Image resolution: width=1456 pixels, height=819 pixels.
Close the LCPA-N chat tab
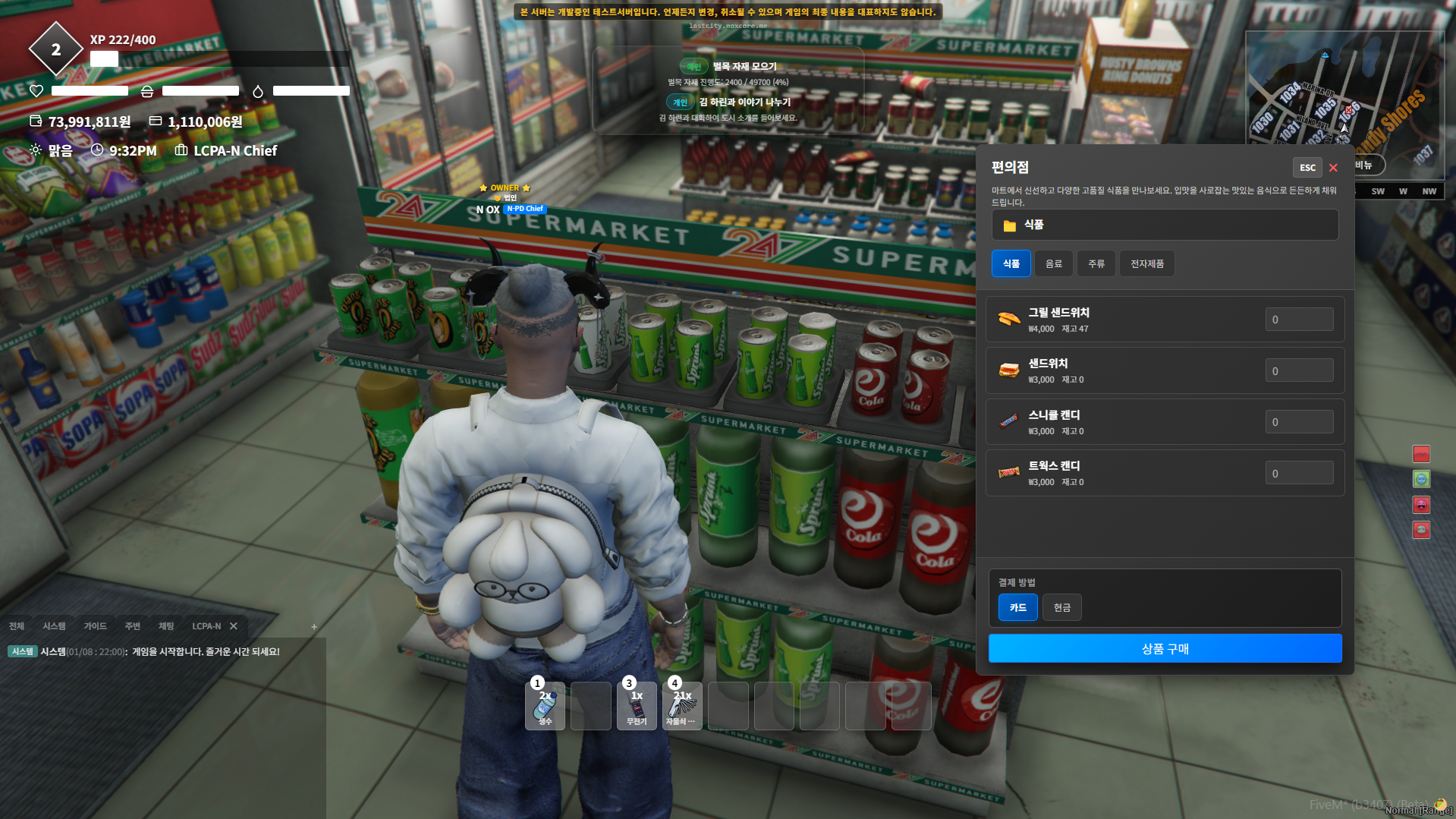point(234,626)
